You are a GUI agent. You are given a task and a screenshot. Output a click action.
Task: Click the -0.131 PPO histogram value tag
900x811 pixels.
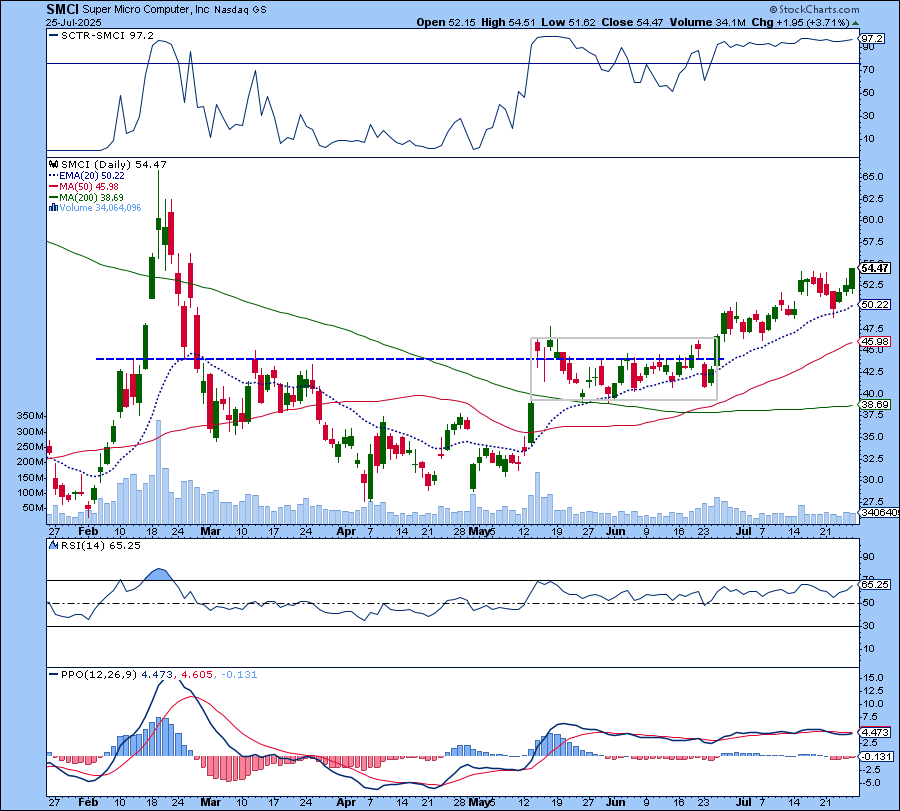[x=875, y=756]
